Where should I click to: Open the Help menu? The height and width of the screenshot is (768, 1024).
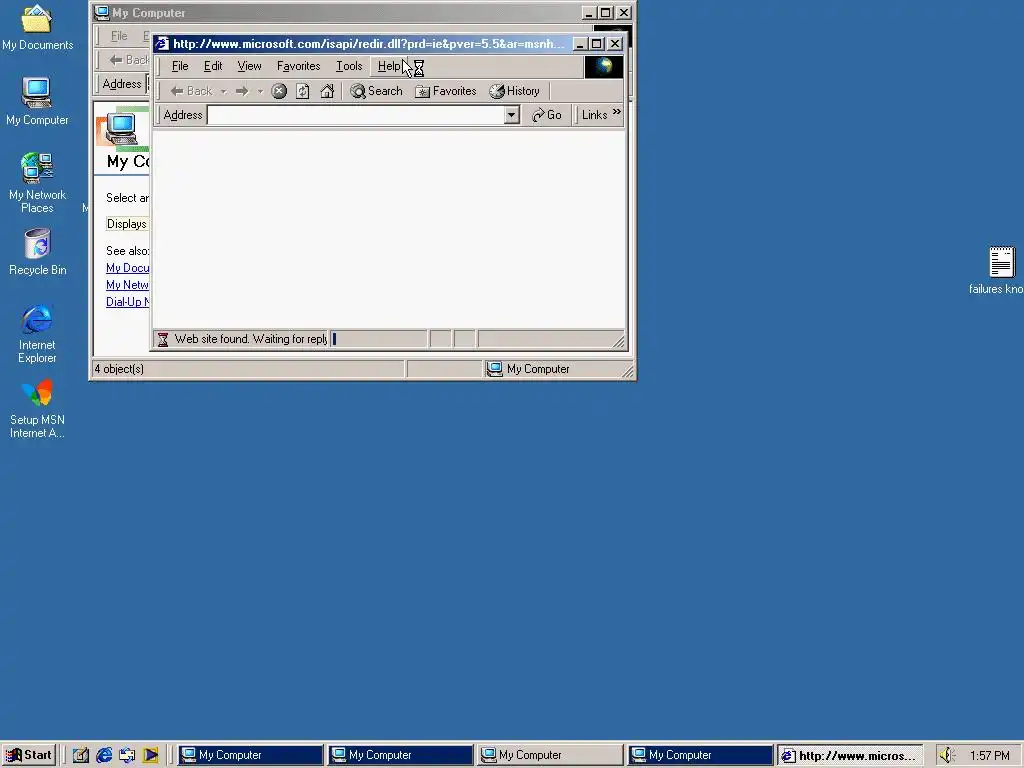[x=389, y=66]
